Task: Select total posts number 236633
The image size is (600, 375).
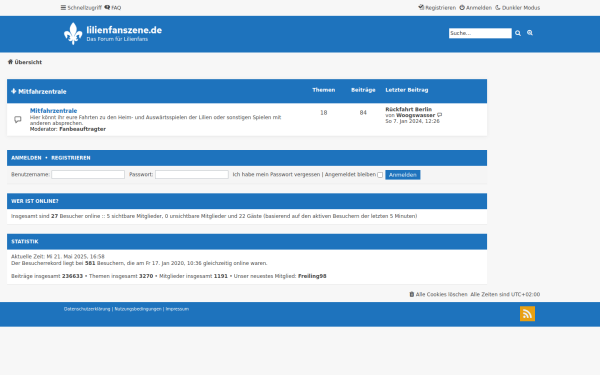Action: pos(72,276)
